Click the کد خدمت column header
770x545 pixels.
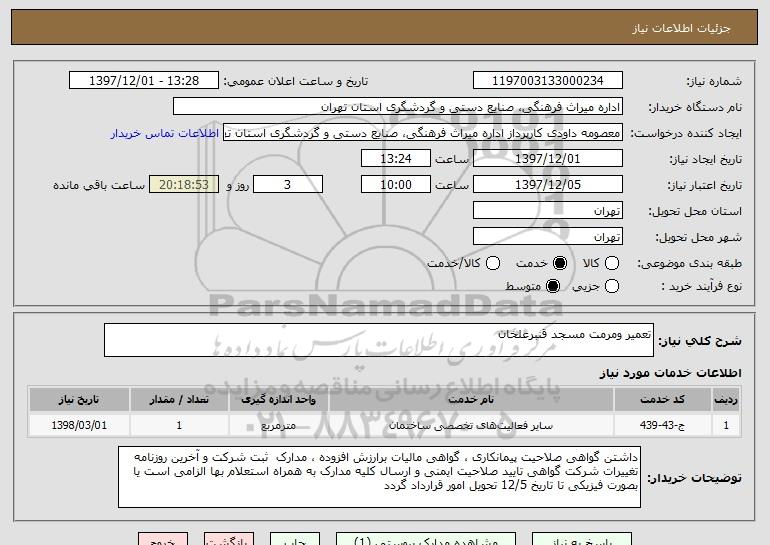click(662, 399)
